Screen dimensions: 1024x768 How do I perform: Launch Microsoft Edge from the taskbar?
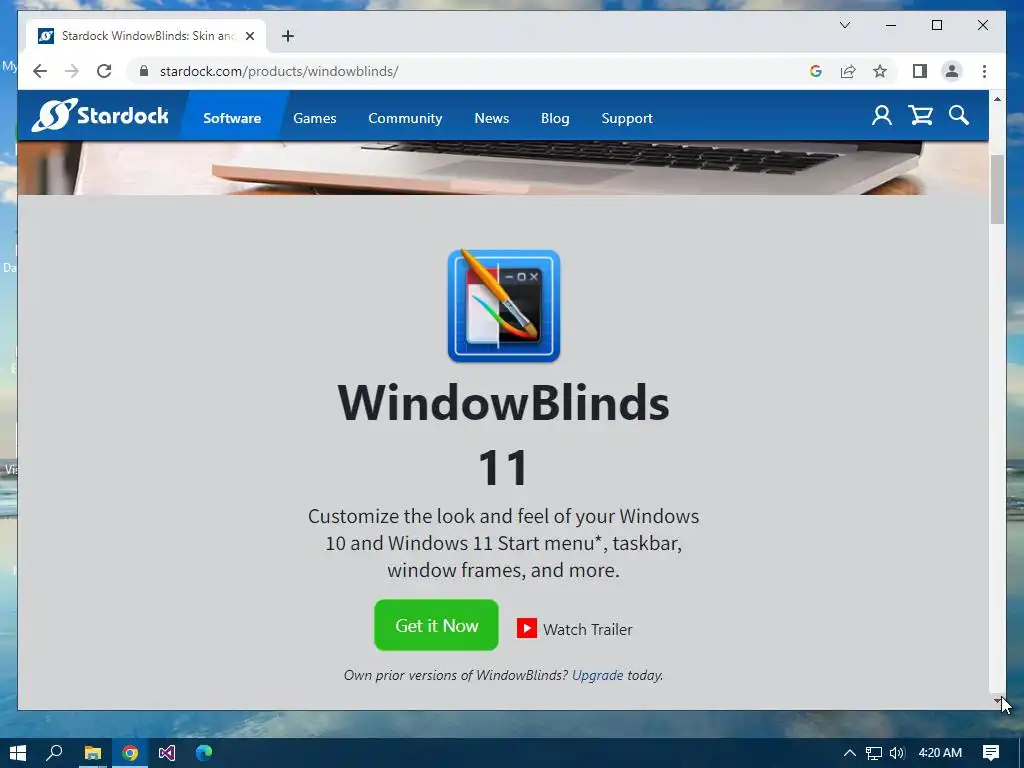204,753
